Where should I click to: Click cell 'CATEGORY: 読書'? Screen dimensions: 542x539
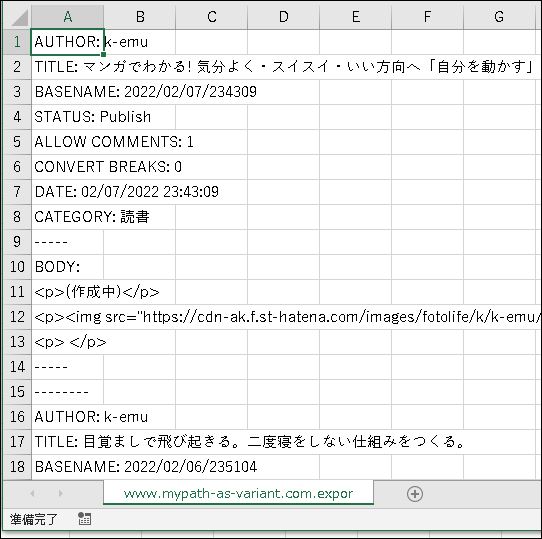pyautogui.click(x=67, y=217)
